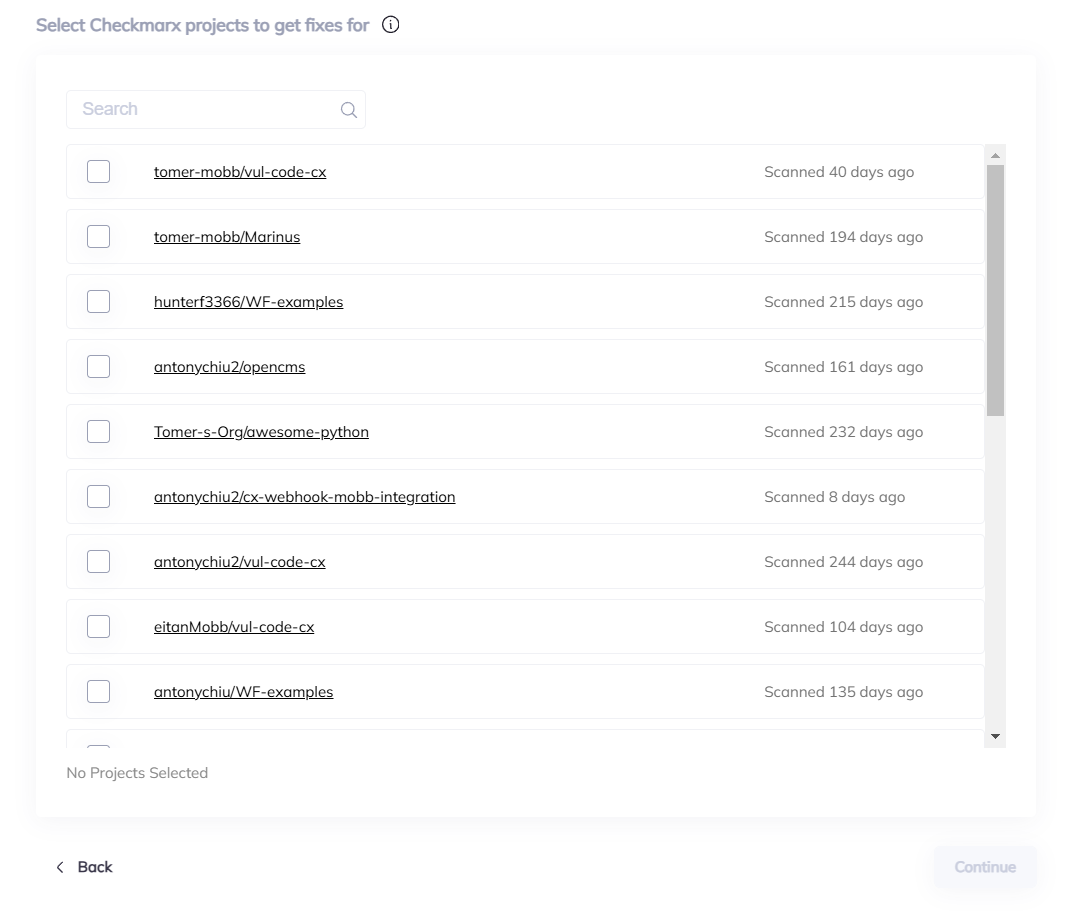Visit the antonychiu/WF-examples project link
This screenshot has width=1074, height=911.
(x=243, y=692)
